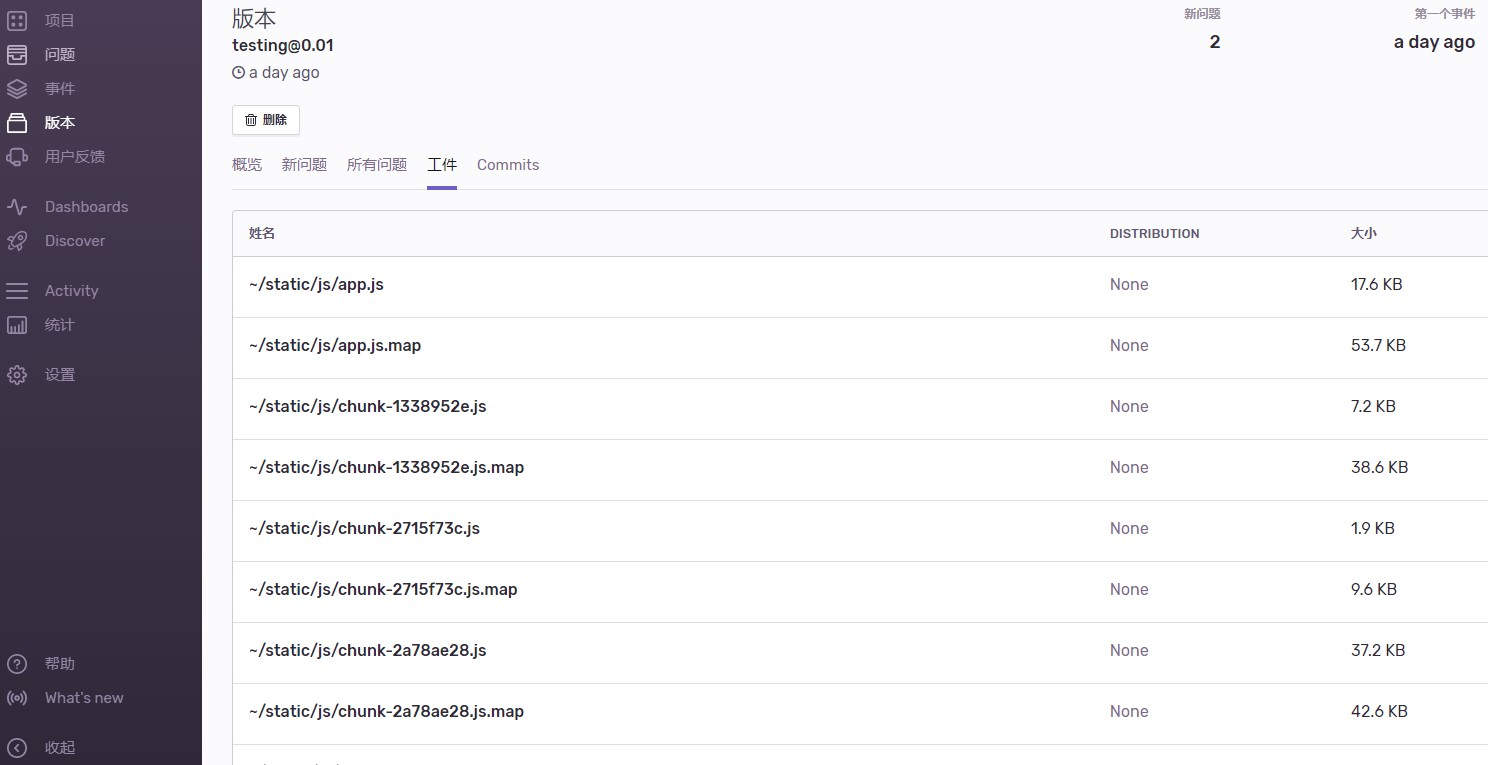The image size is (1488, 765).
Task: Click the 42.6 KB size value
Action: (1379, 711)
